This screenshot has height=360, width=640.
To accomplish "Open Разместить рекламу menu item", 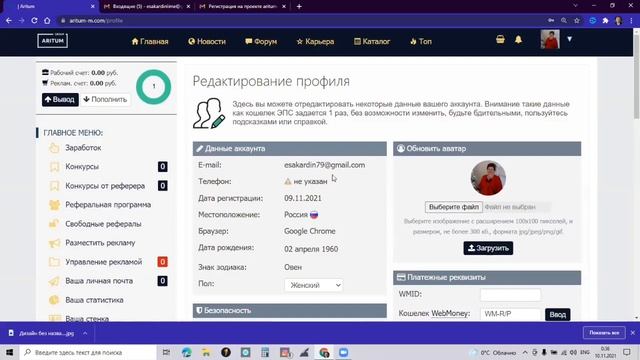I will click(100, 242).
